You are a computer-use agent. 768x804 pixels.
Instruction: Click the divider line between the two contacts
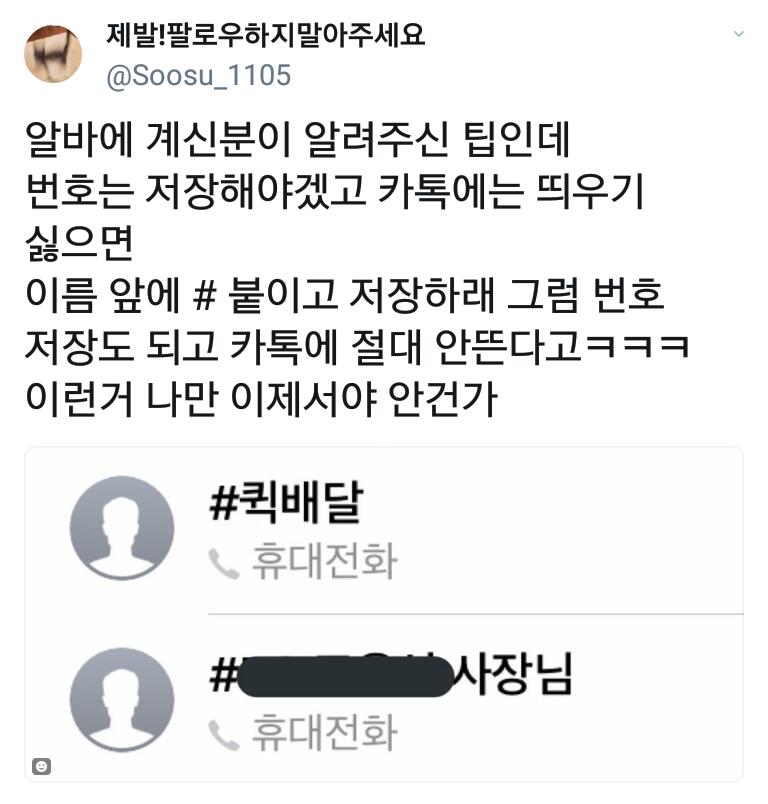[x=476, y=613]
